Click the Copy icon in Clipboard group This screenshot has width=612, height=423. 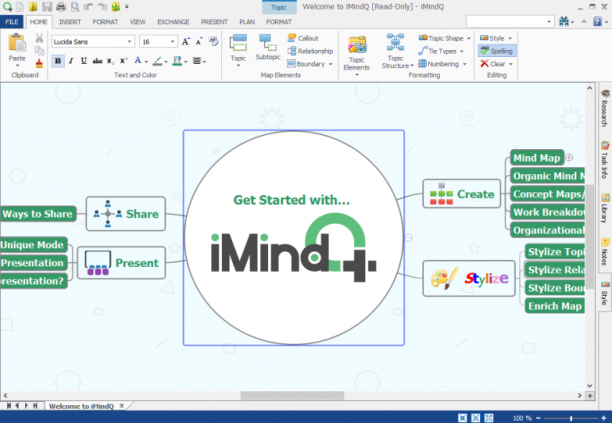click(39, 51)
